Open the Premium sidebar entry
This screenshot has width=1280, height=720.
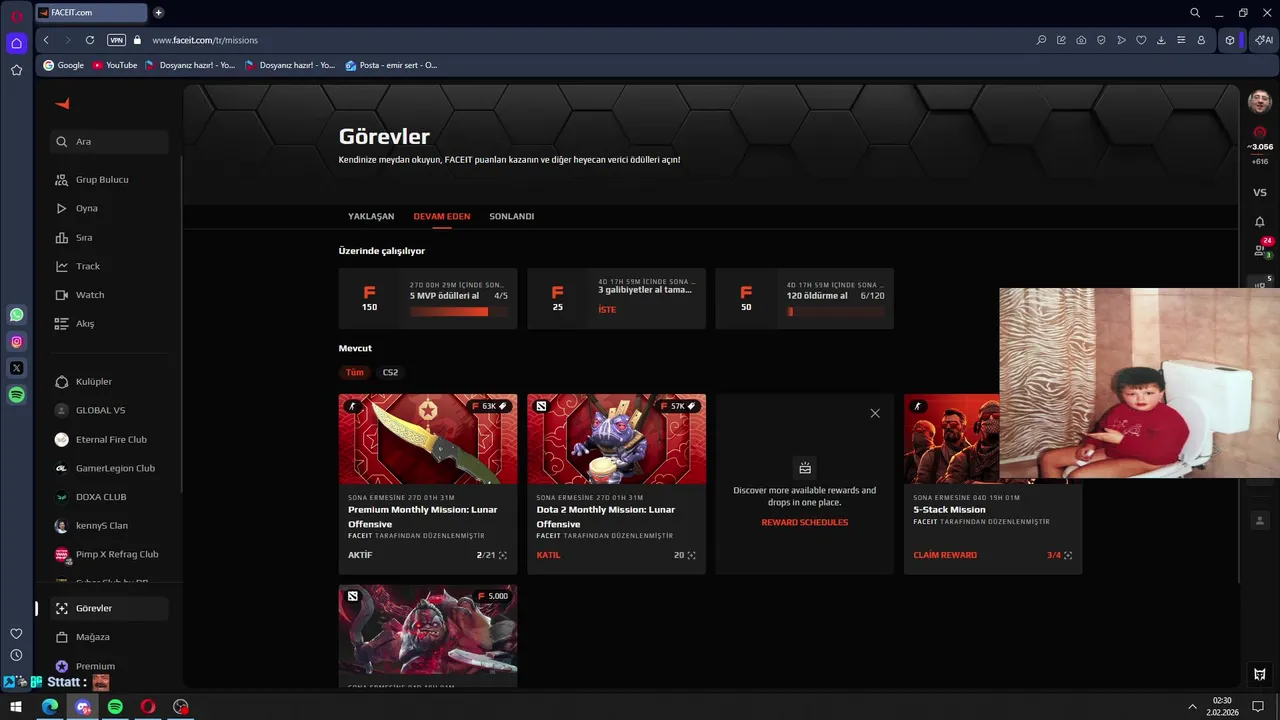[x=109, y=666]
